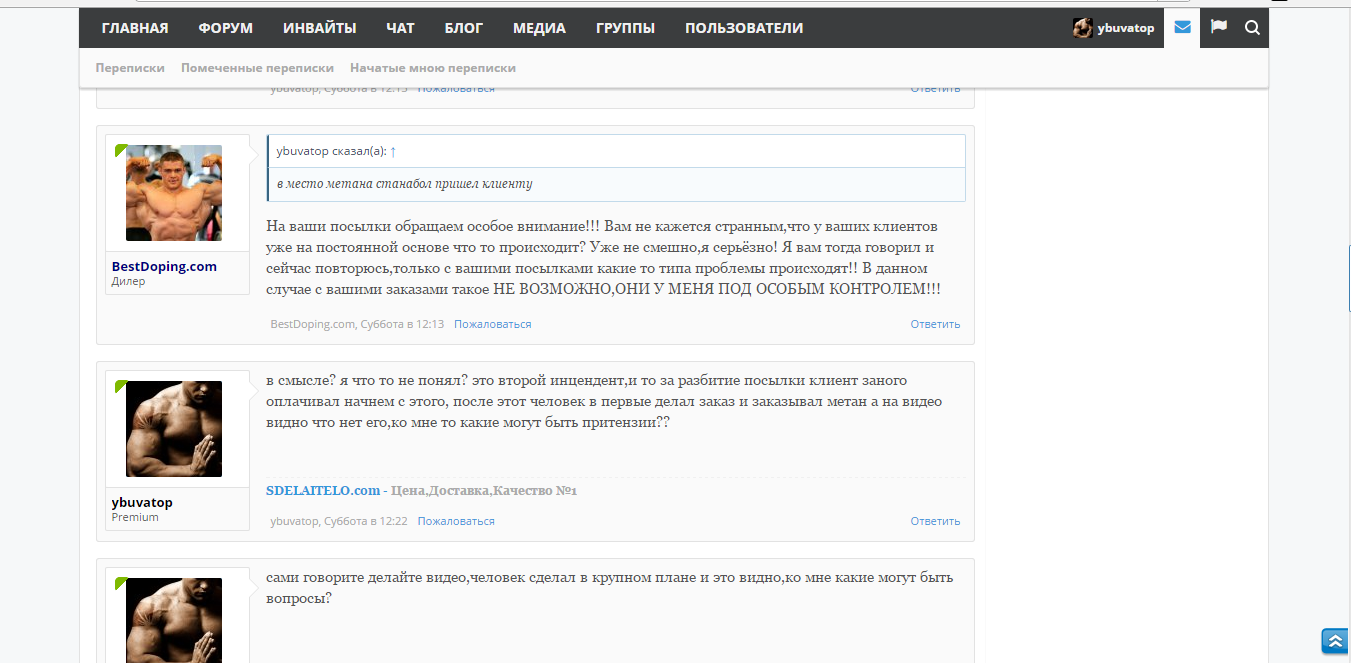Image resolution: width=1351 pixels, height=663 pixels.
Task: Click Ответить on ybuvatop's 12:22 message
Action: 934,521
